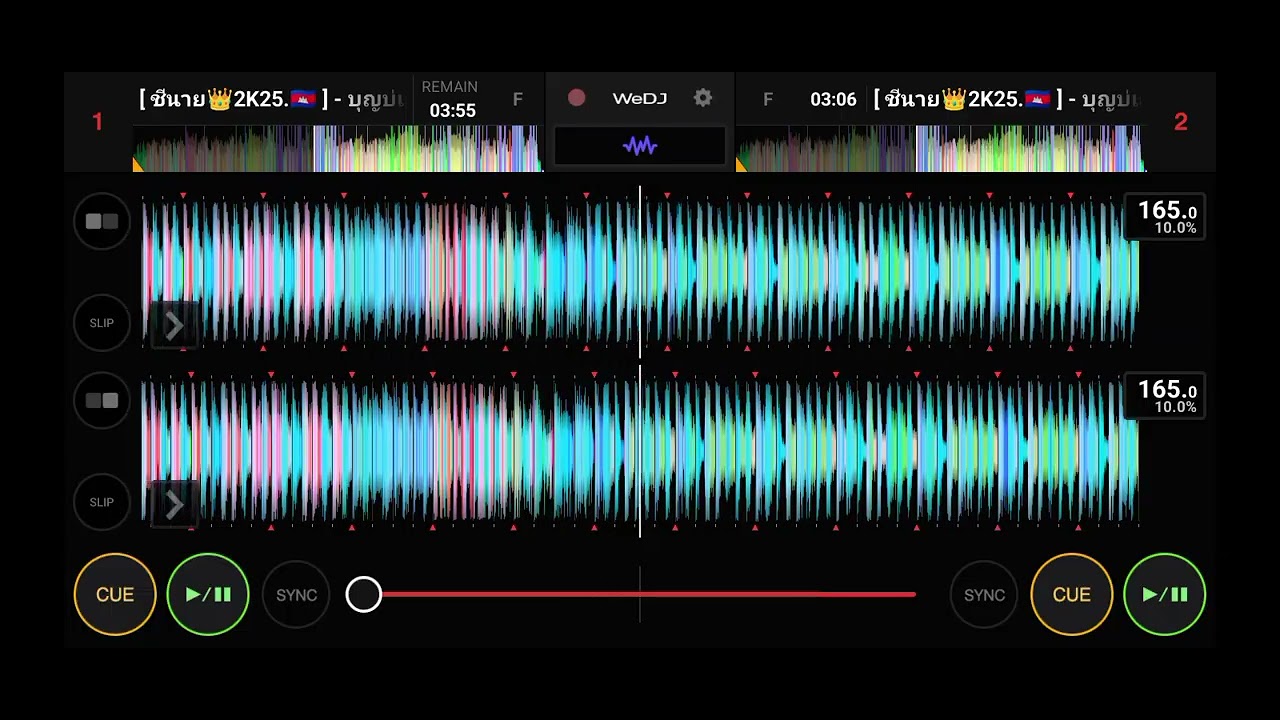Click deck 2 enlarged scrolling waveform
Viewport: 1280px width, 720px height.
[640, 451]
